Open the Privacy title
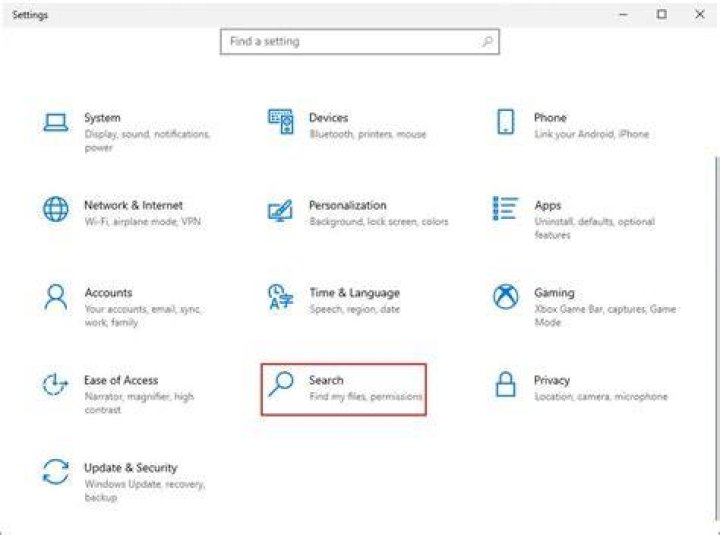This screenshot has height=535, width=720. [x=551, y=381]
